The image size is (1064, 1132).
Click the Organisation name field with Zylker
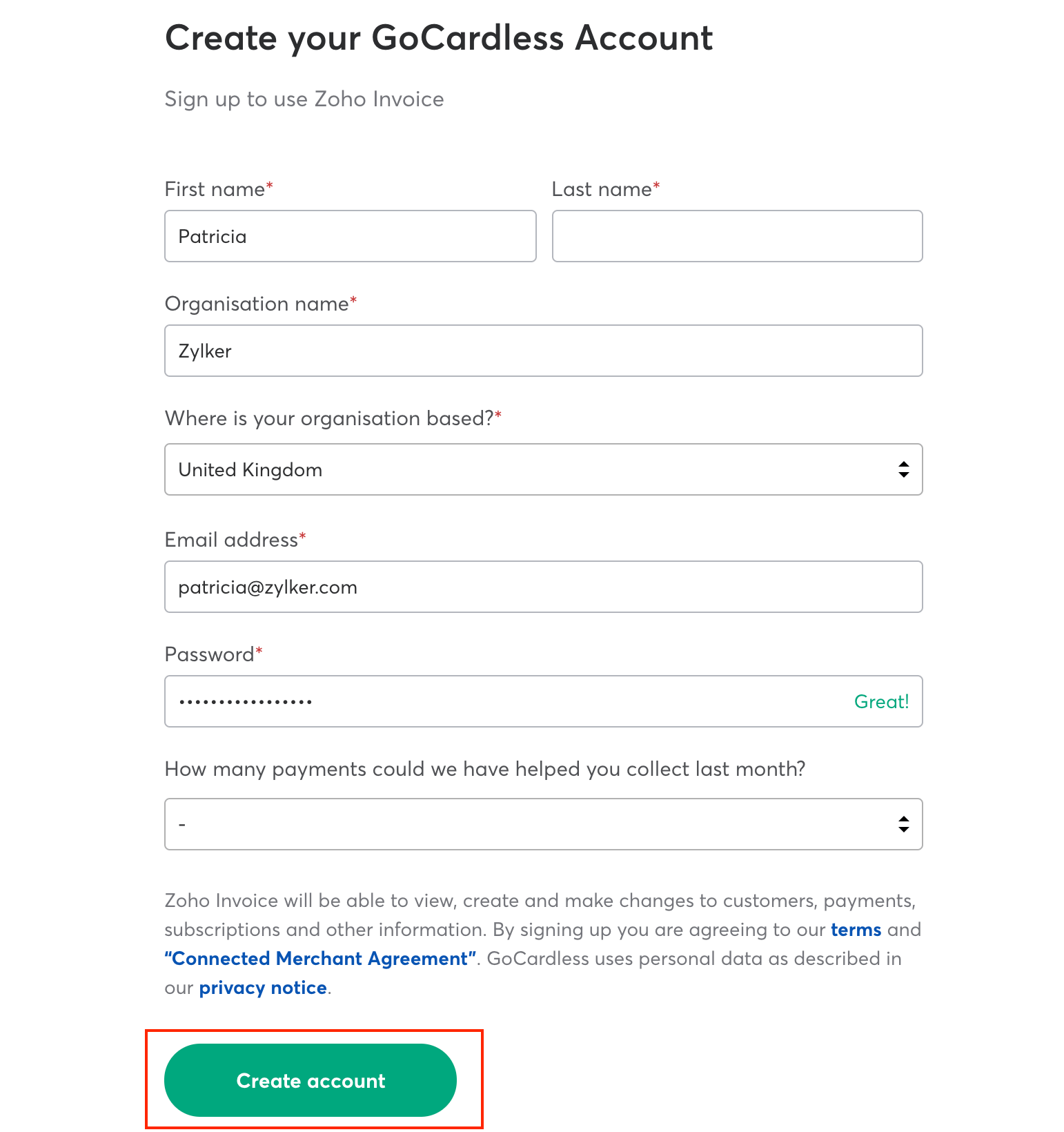click(543, 351)
